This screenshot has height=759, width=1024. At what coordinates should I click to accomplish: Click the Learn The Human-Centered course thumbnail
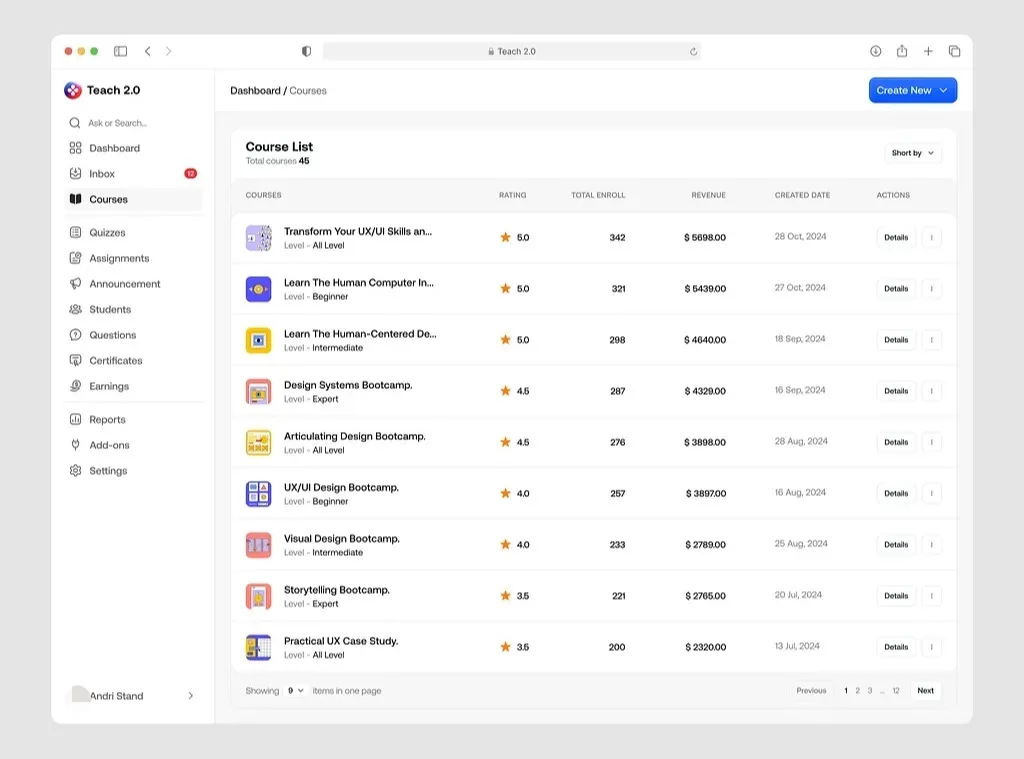(x=259, y=340)
